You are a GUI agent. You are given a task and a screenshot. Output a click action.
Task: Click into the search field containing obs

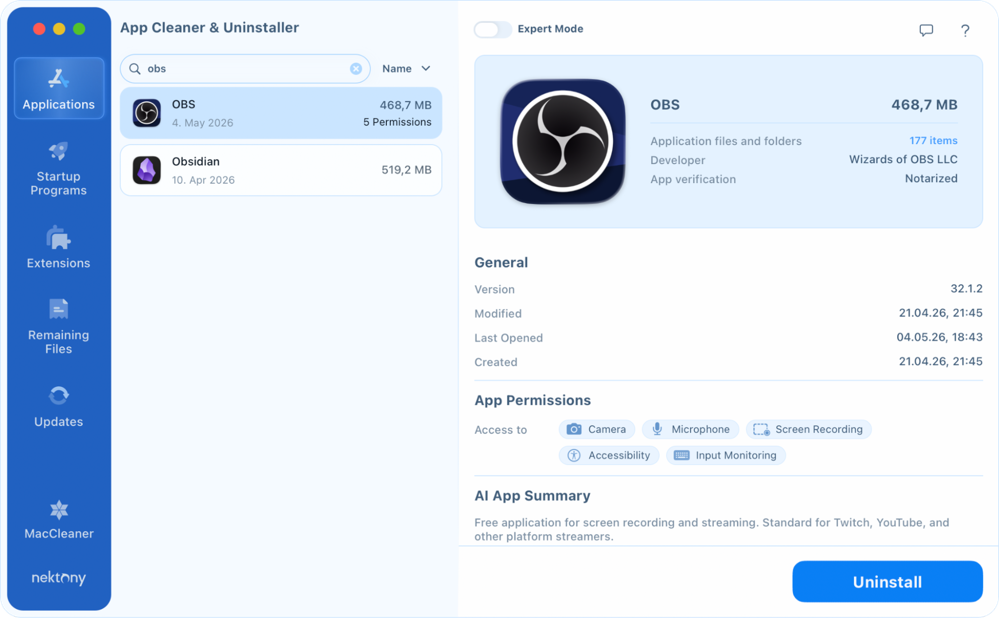245,69
